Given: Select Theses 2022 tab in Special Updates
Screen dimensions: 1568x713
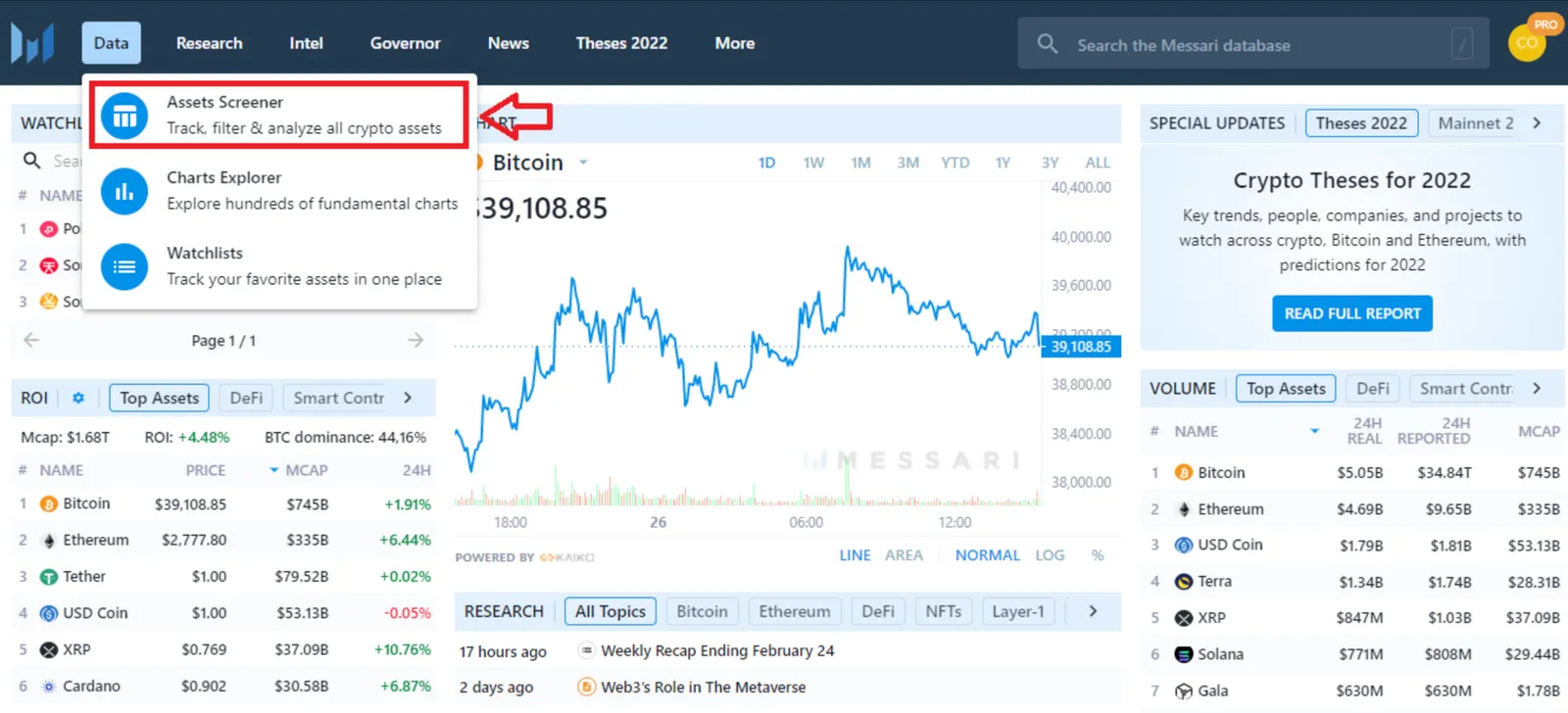Looking at the screenshot, I should [1361, 122].
